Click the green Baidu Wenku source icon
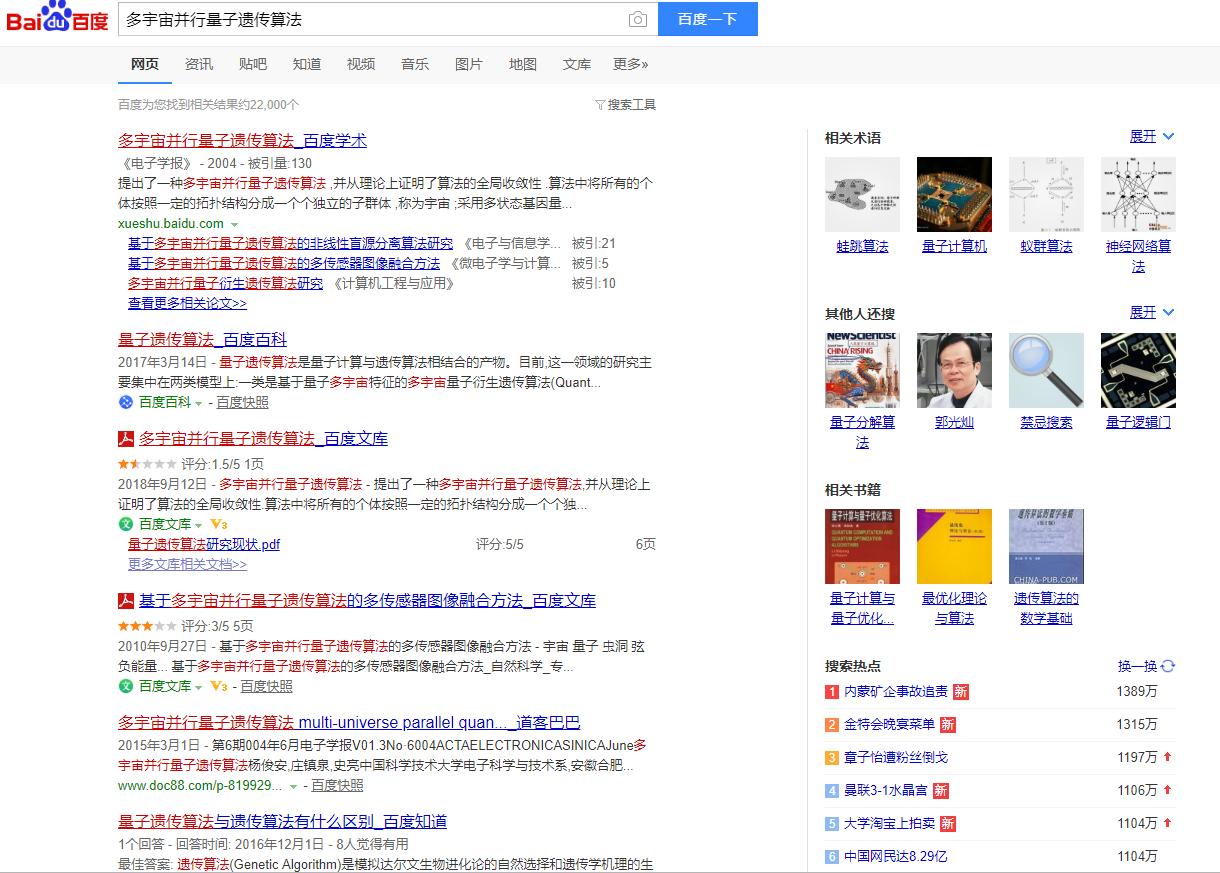This screenshot has height=873, width=1220. 126,524
